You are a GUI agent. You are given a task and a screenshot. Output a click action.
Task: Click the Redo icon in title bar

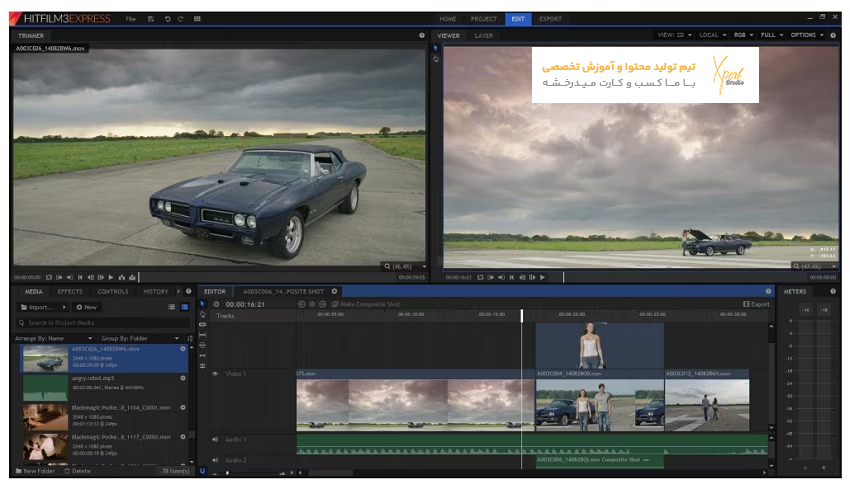(x=181, y=19)
